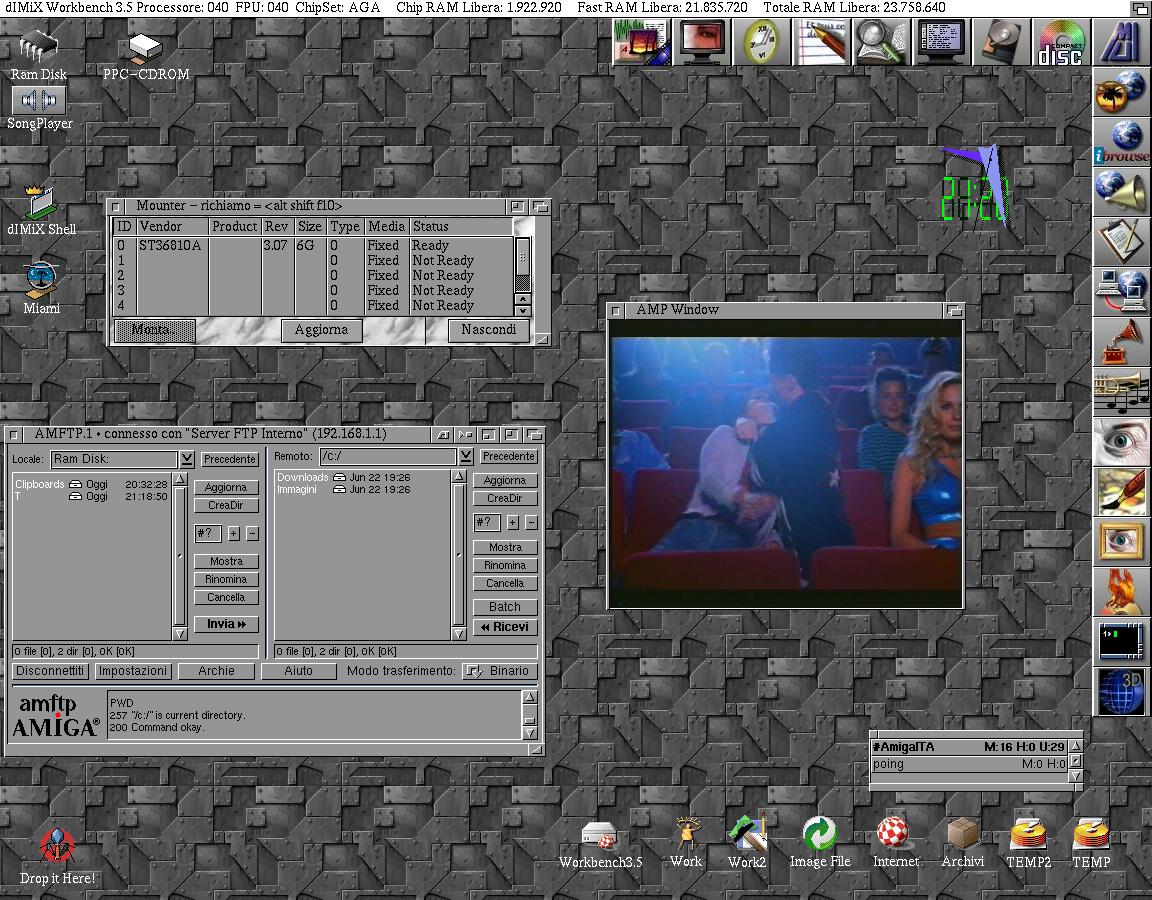The width and height of the screenshot is (1152, 900).
Task: Open the Locale path dropdown arrow
Action: tap(187, 459)
